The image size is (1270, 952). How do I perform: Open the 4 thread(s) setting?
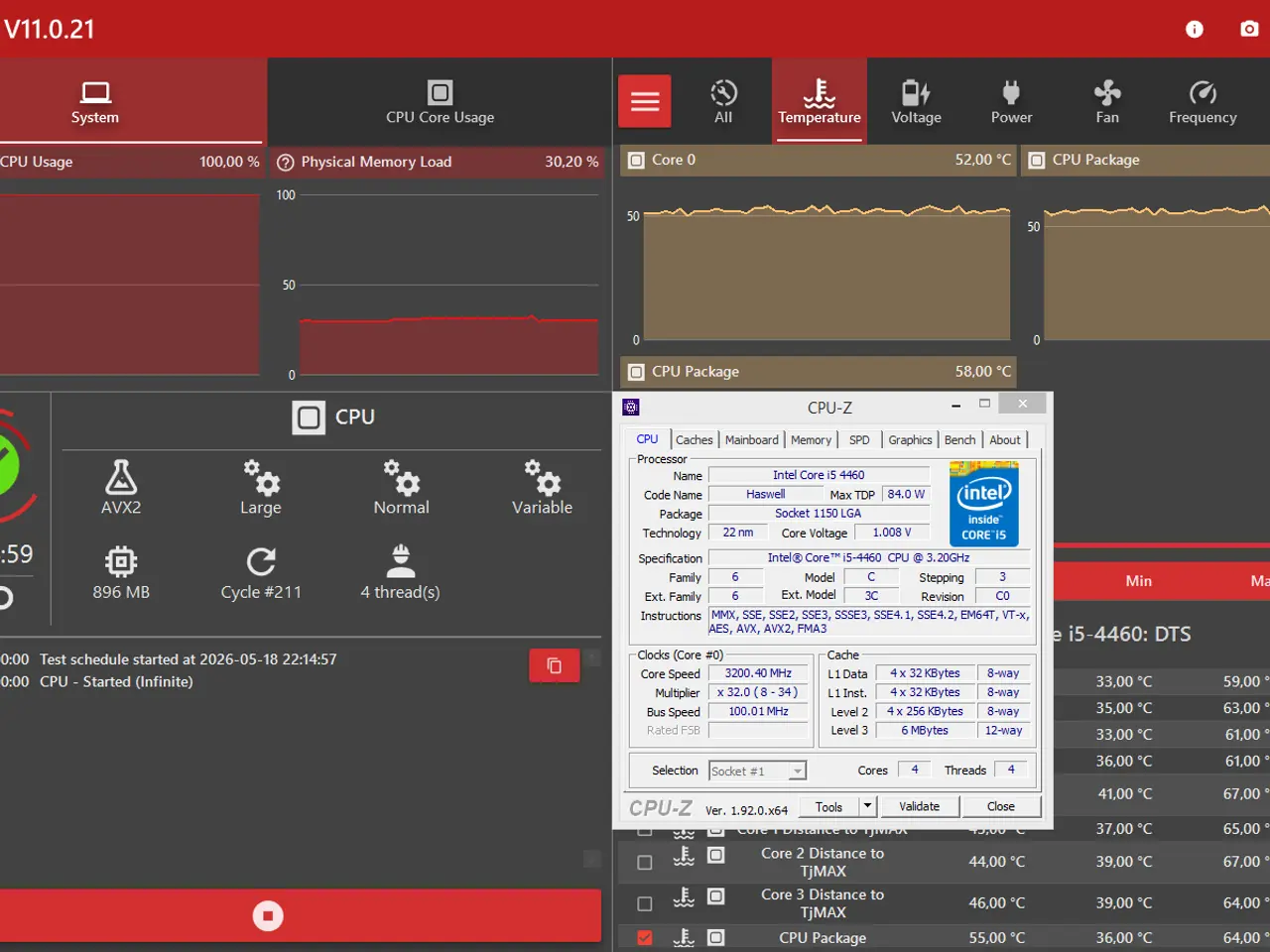[400, 572]
